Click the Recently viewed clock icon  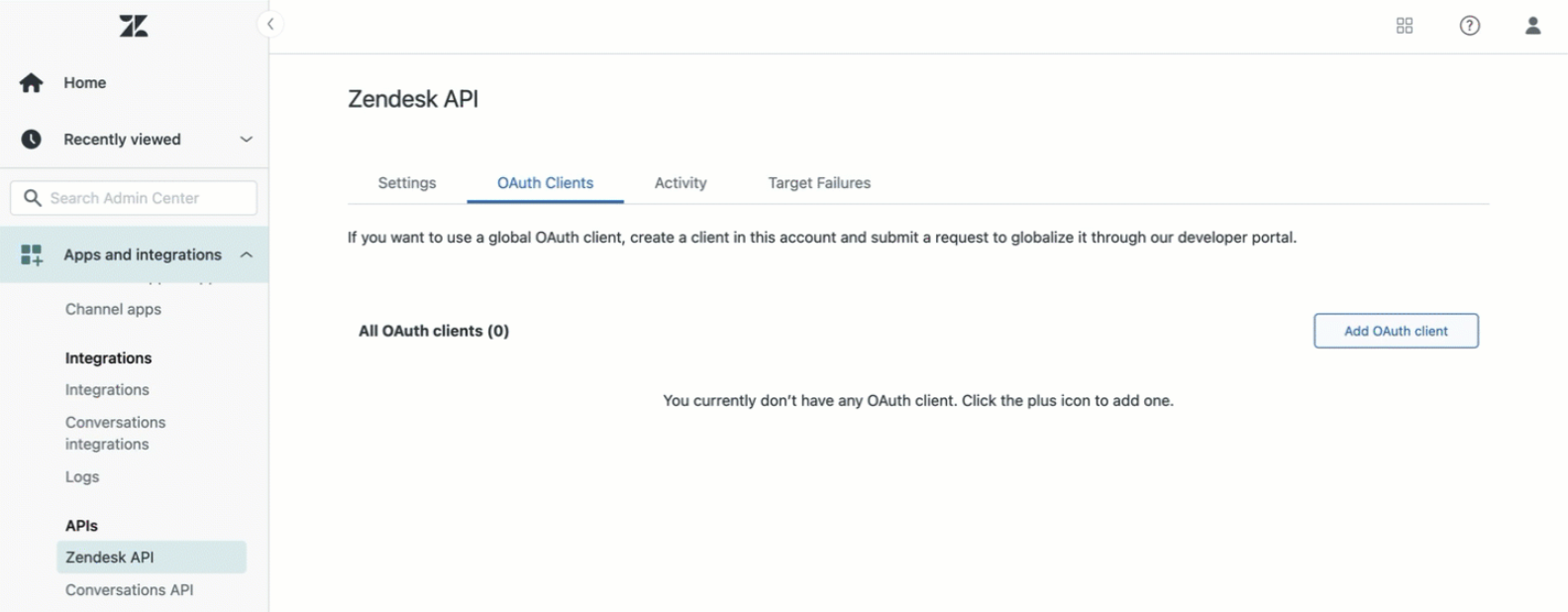click(31, 139)
